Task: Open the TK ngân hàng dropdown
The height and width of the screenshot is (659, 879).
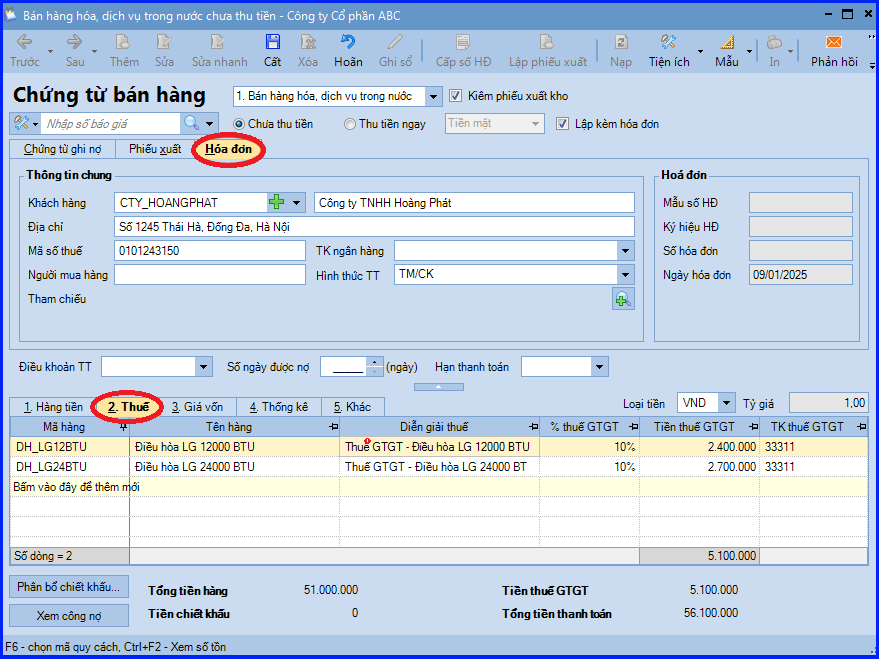Action: click(x=626, y=250)
